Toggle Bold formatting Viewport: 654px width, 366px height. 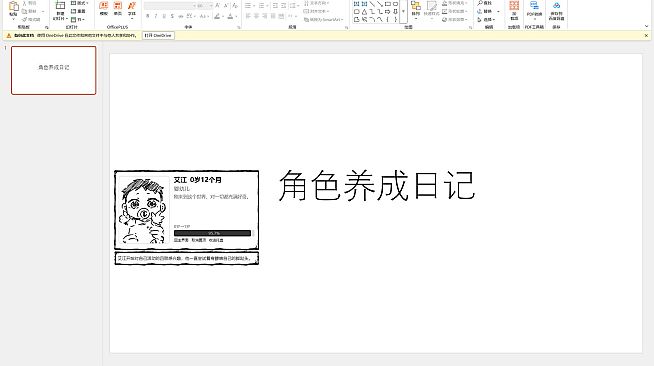coord(148,16)
